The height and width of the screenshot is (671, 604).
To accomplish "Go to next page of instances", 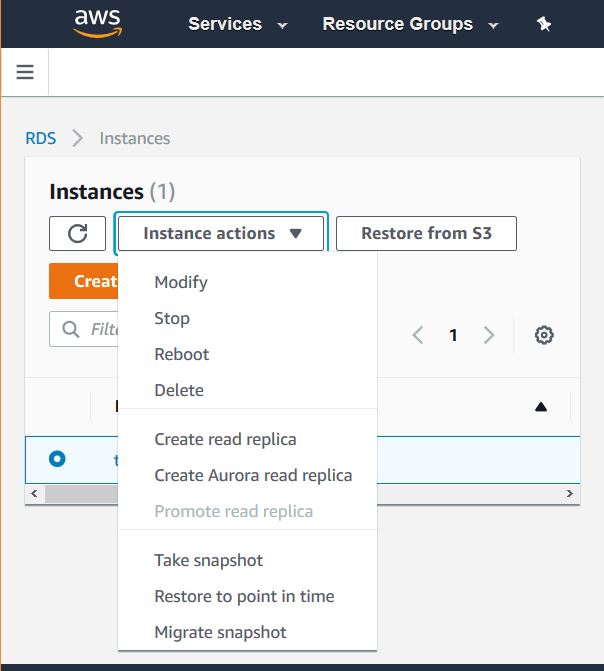I will [489, 335].
